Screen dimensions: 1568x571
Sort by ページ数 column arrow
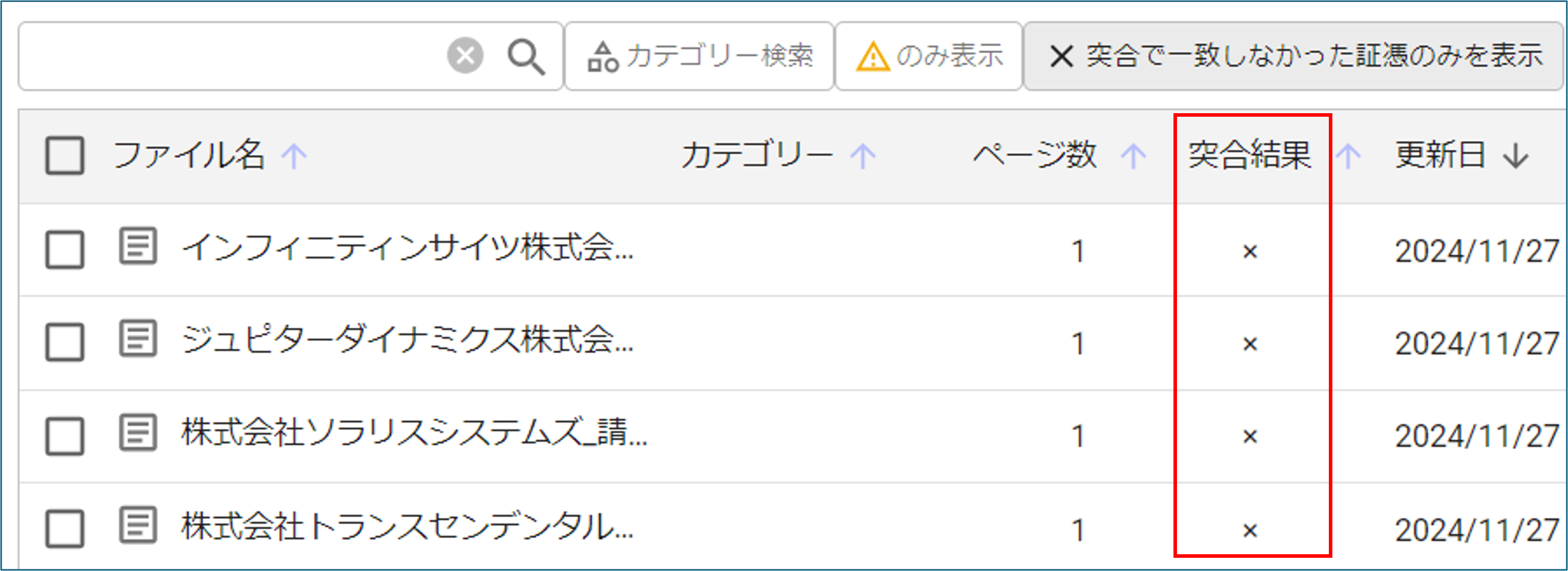(1133, 156)
